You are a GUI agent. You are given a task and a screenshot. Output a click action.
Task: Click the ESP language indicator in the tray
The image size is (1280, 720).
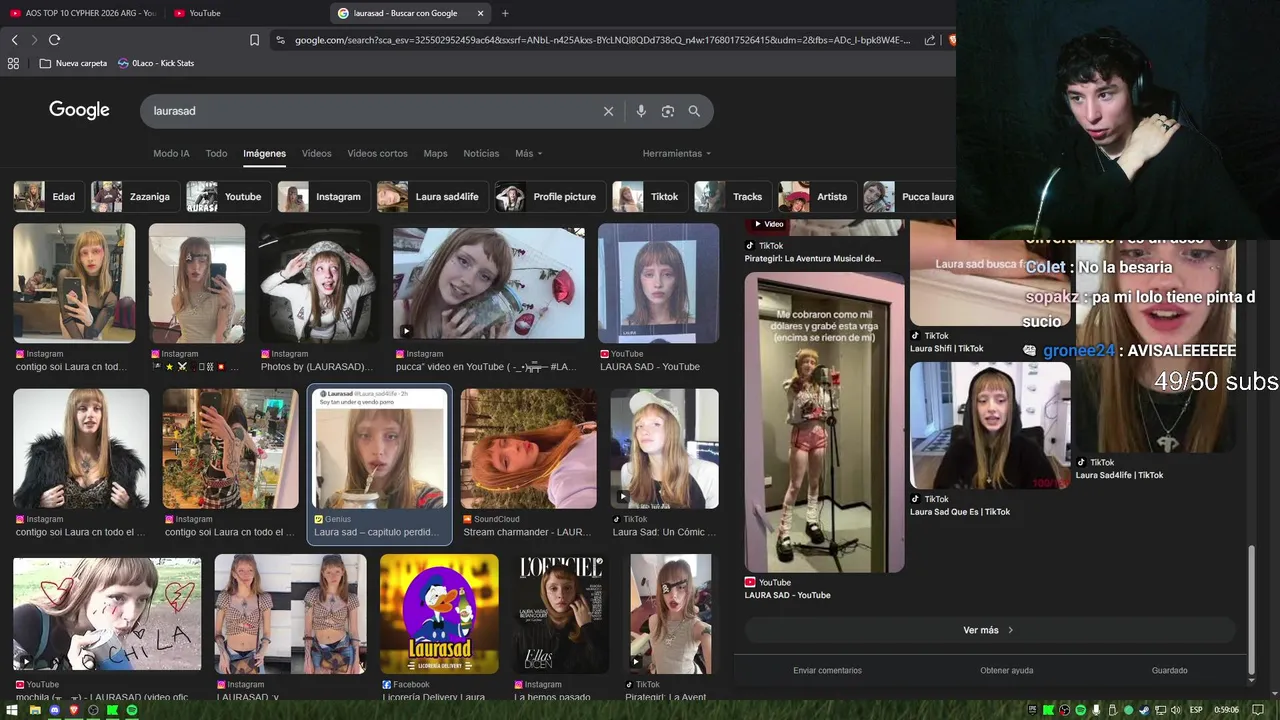tap(1196, 710)
